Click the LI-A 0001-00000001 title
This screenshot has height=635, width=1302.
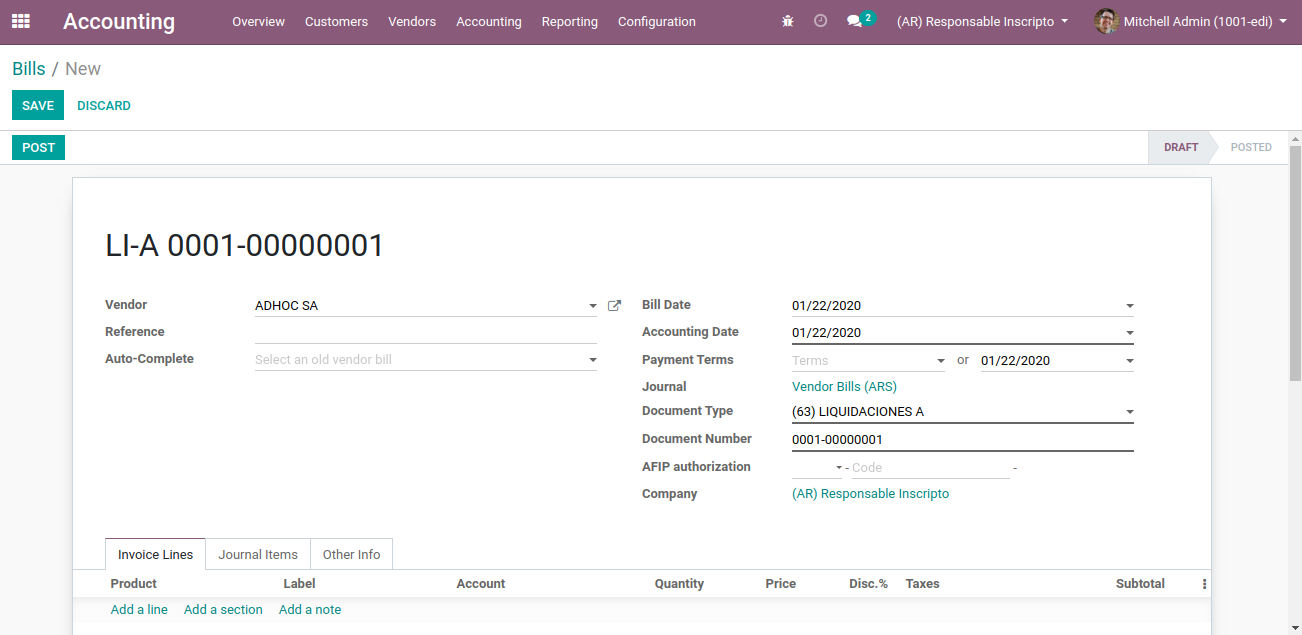click(x=245, y=245)
